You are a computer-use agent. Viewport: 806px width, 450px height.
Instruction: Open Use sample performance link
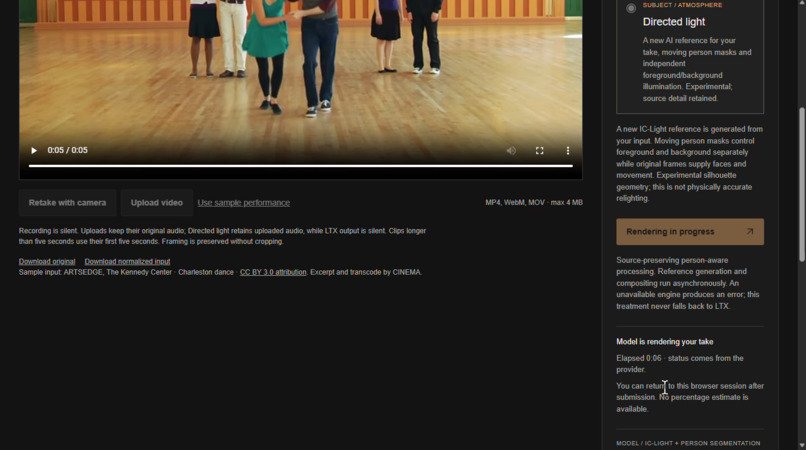click(x=244, y=203)
